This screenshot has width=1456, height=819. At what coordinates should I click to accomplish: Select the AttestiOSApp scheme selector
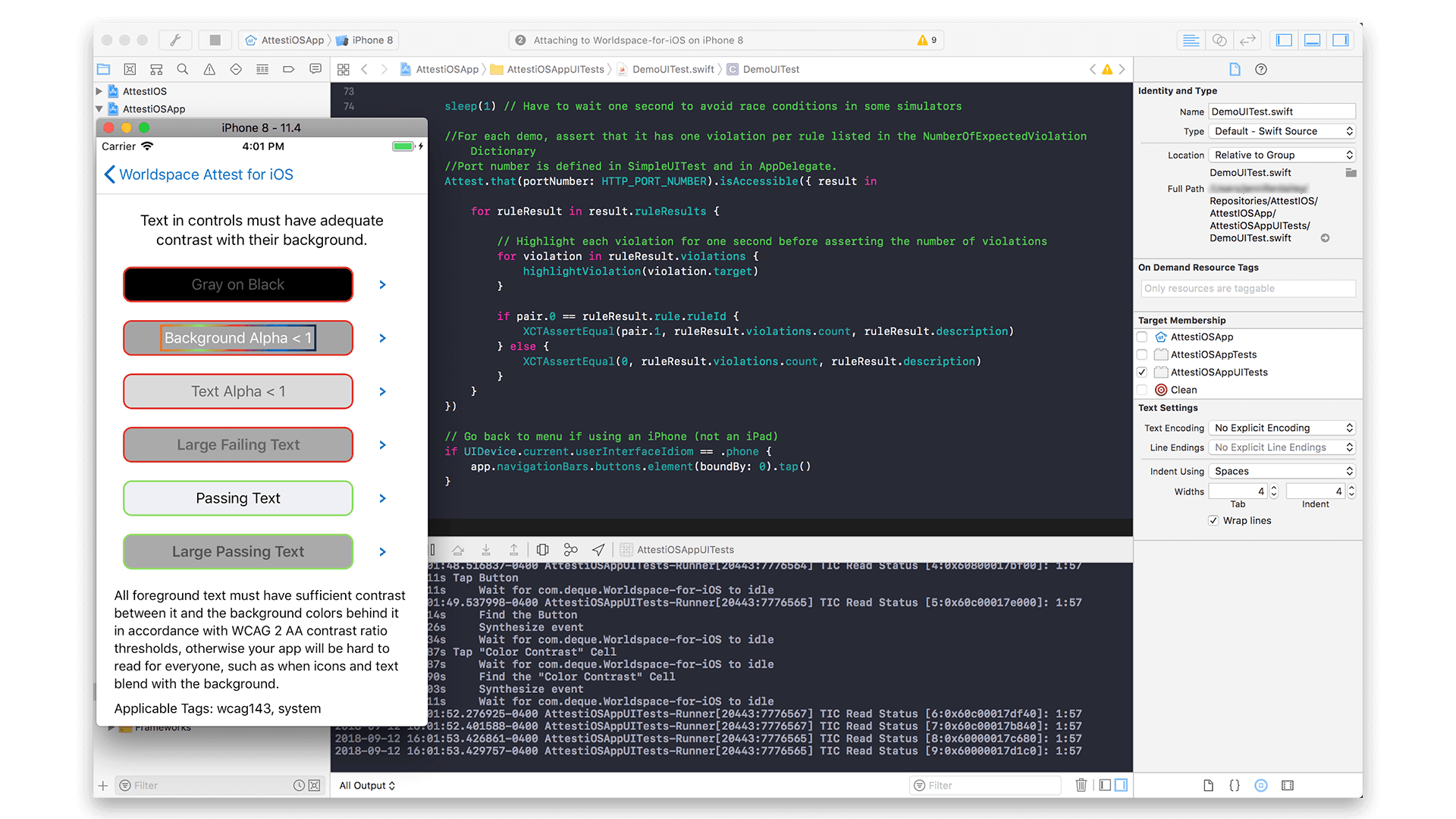(286, 40)
